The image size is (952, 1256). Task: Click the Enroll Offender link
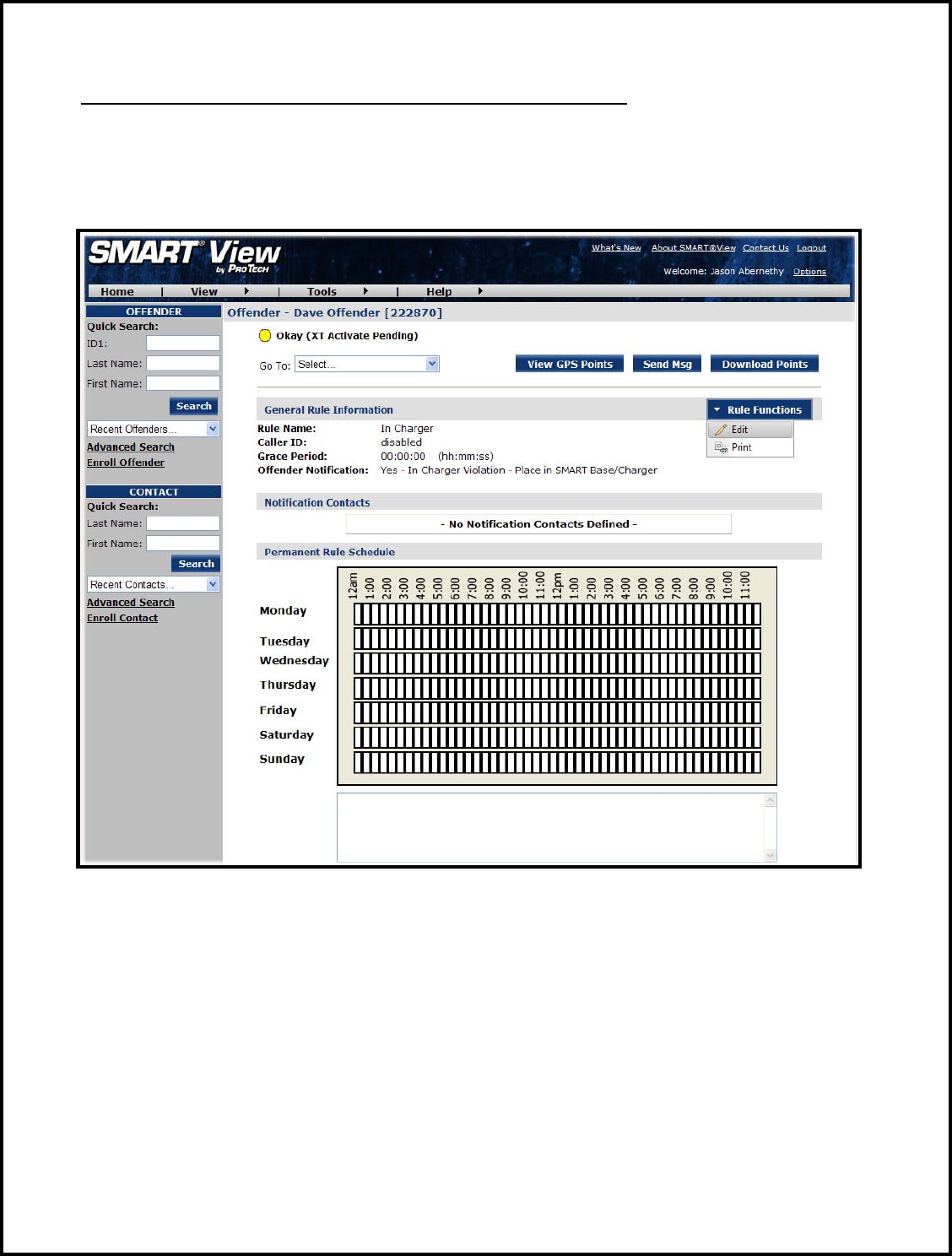126,463
